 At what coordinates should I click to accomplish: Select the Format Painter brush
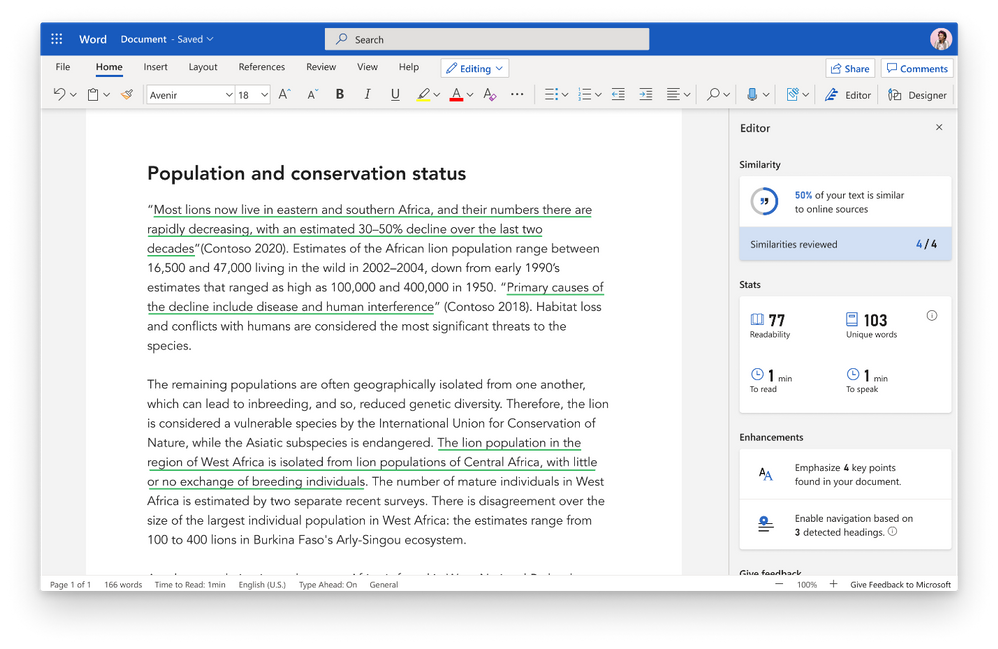127,94
